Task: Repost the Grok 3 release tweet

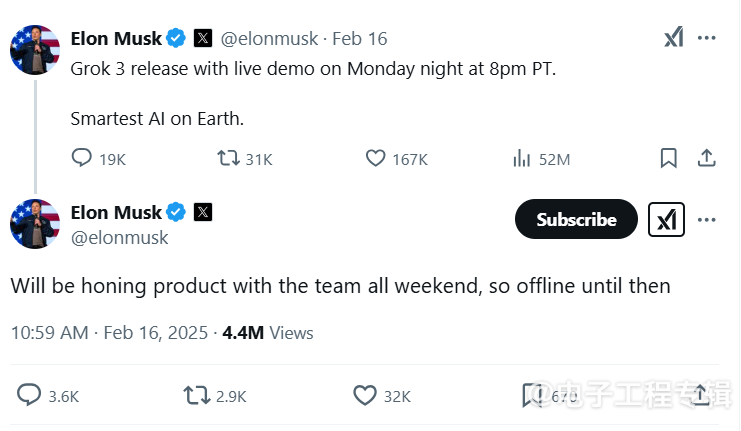Action: click(x=229, y=158)
